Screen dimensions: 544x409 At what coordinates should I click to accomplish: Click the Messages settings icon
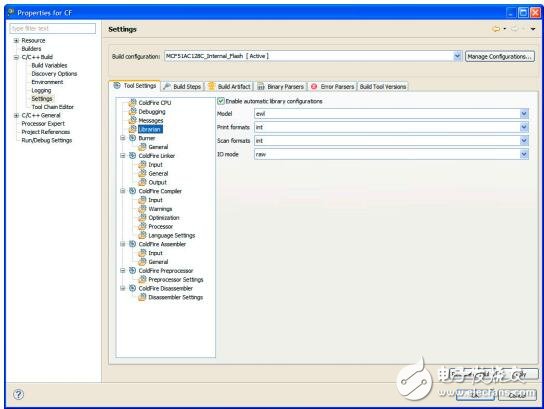[133, 120]
